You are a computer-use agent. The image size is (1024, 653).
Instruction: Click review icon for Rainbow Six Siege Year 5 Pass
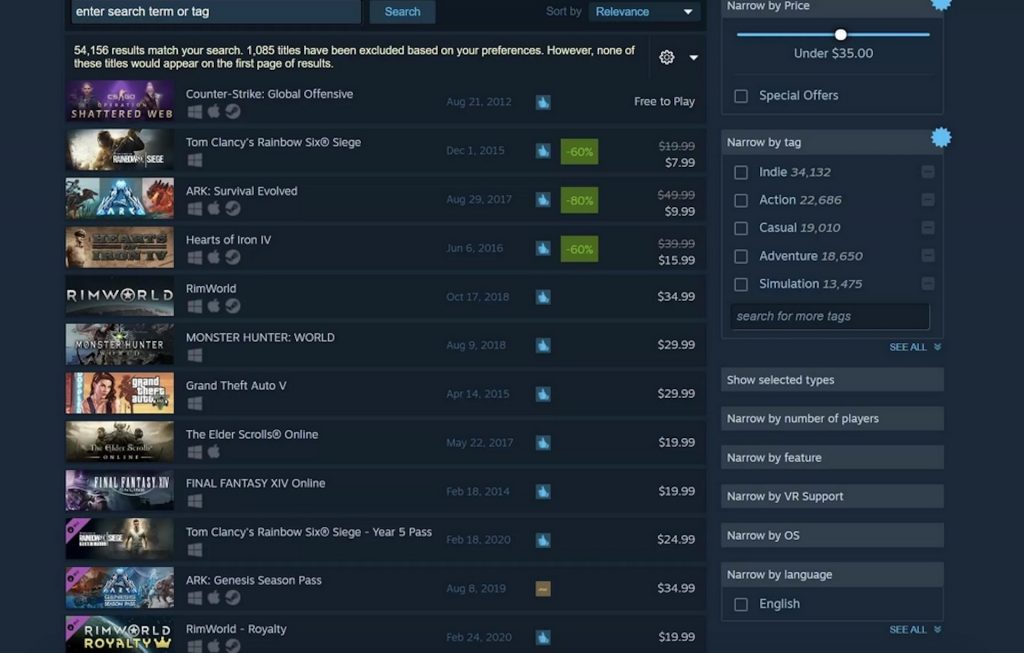click(543, 540)
